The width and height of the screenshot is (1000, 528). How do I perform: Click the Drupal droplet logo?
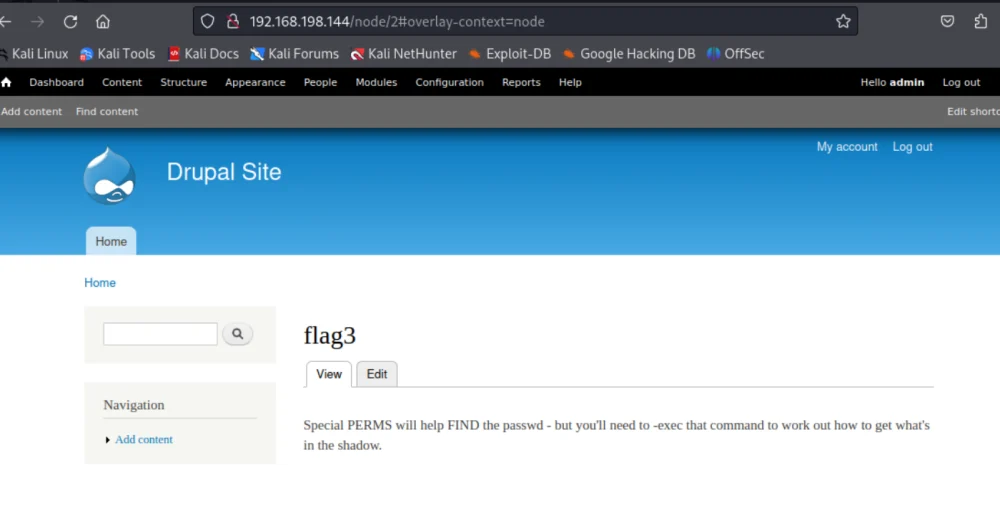click(x=110, y=176)
